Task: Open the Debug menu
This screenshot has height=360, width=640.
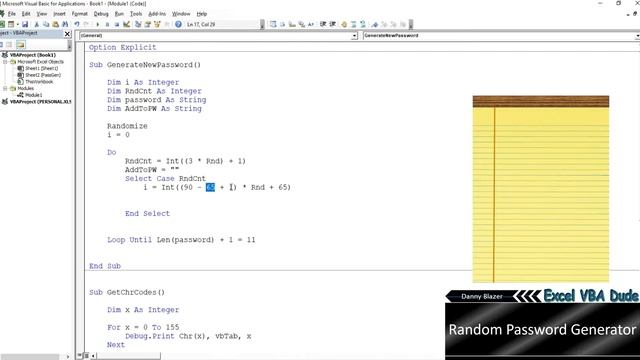Action: 101,14
